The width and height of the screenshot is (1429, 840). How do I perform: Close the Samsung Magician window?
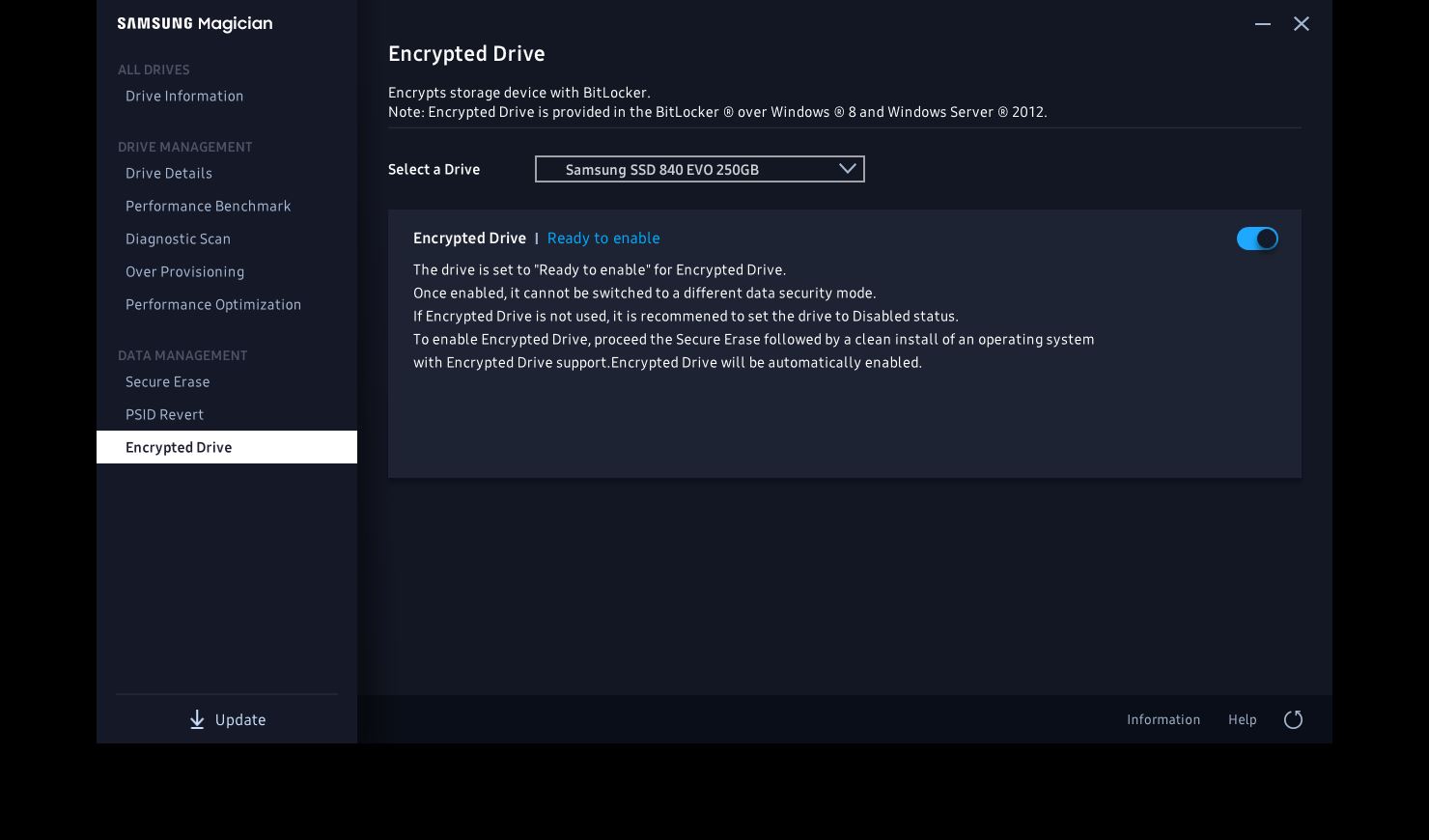tap(1302, 23)
